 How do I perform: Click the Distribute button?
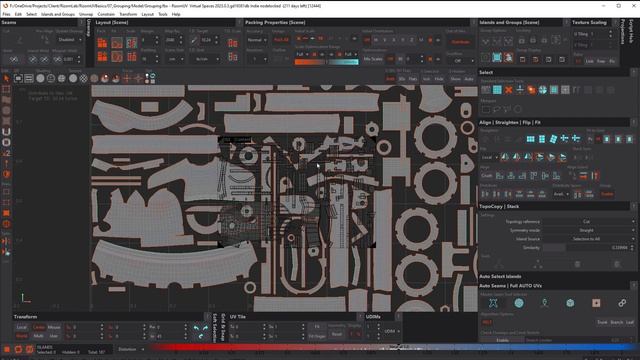point(461,42)
